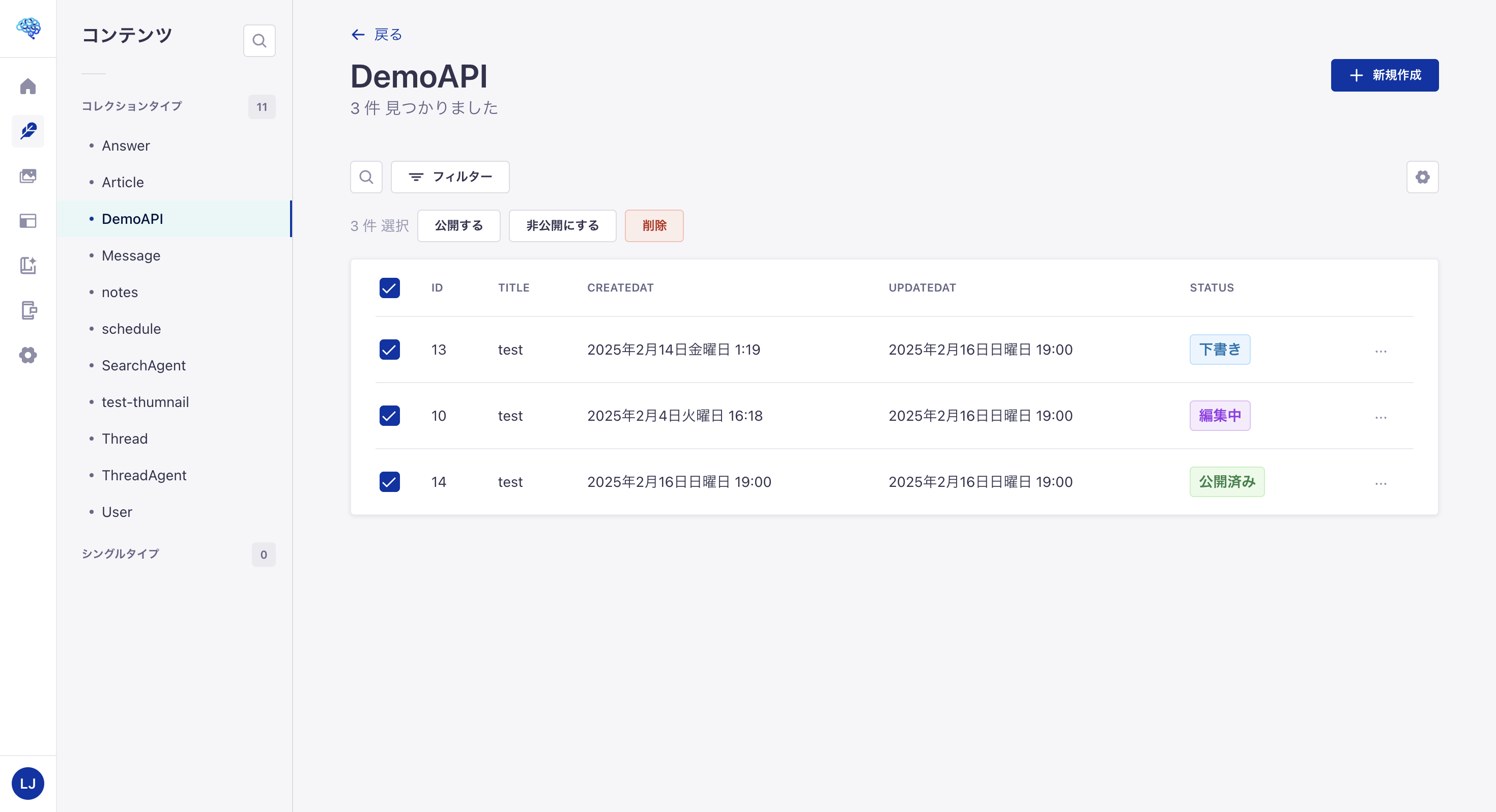Sort the table by the CREATEDAT column header
Screen dimensions: 1496x812
(x=620, y=287)
